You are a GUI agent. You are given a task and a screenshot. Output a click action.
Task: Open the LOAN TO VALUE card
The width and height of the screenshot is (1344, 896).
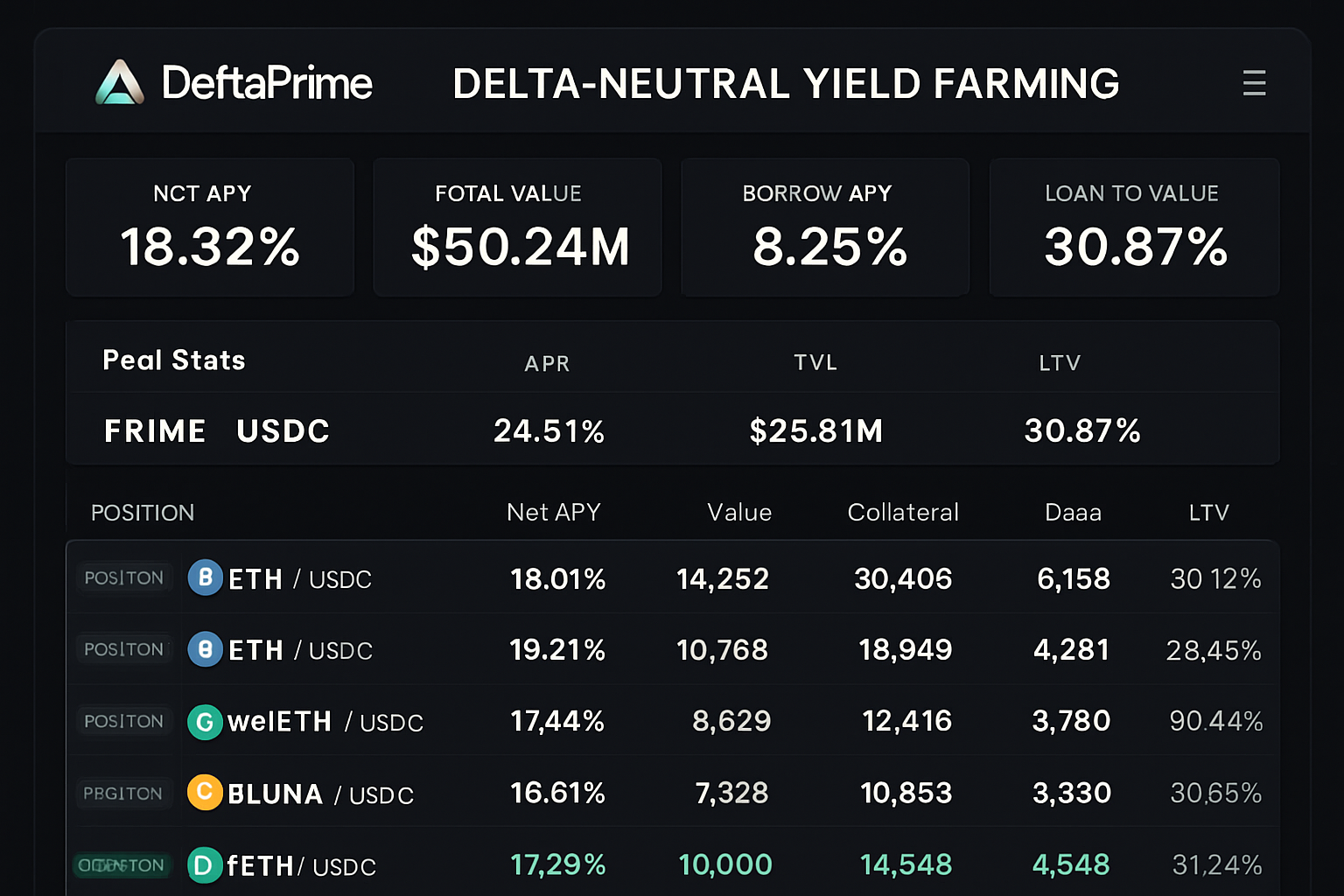coord(1133,227)
